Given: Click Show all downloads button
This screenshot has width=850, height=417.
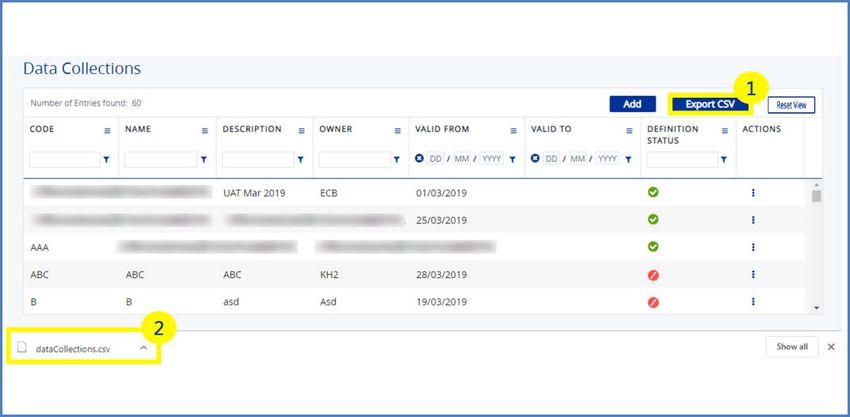Looking at the screenshot, I should pyautogui.click(x=792, y=347).
